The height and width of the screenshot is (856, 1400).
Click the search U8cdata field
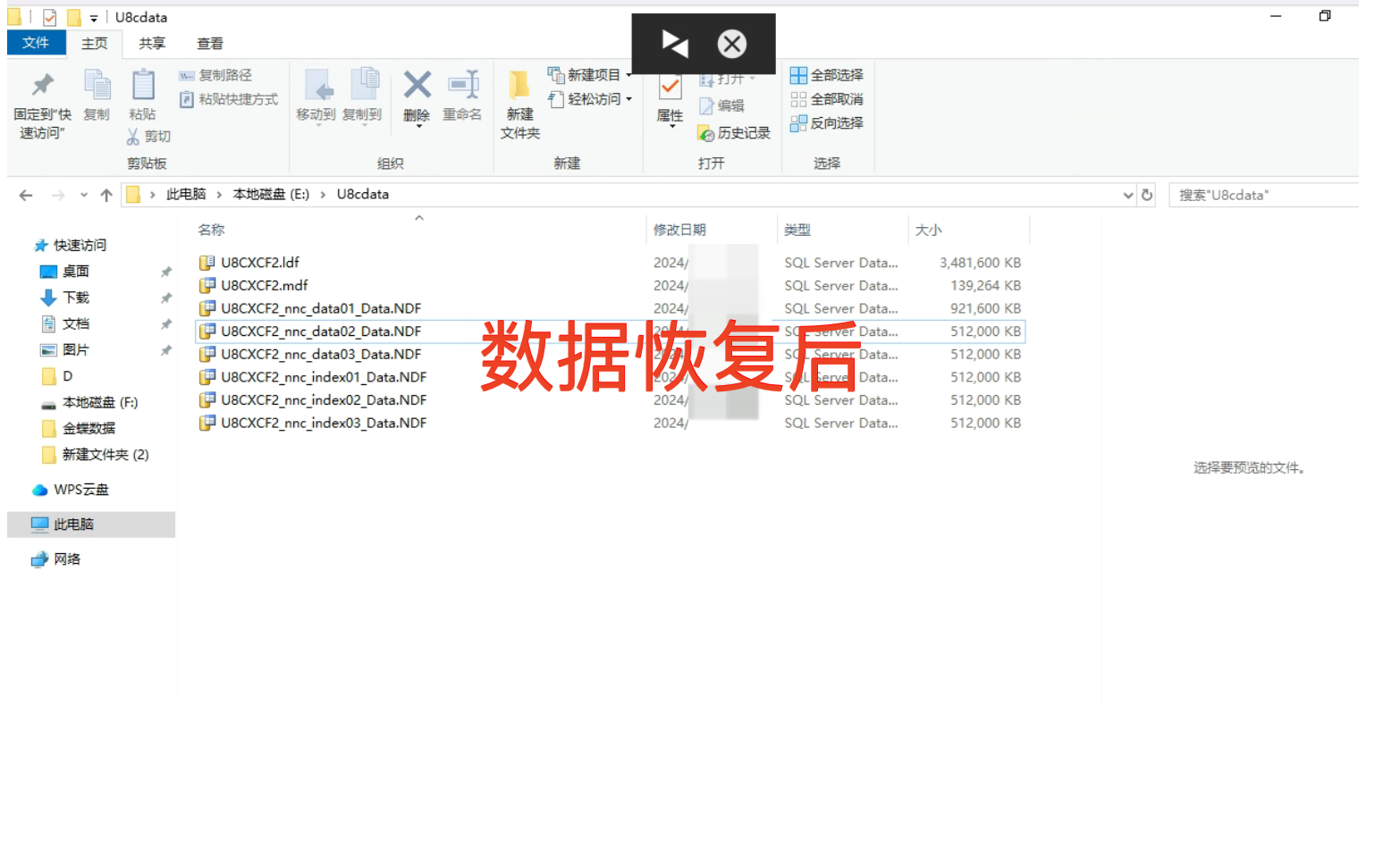[x=1265, y=195]
